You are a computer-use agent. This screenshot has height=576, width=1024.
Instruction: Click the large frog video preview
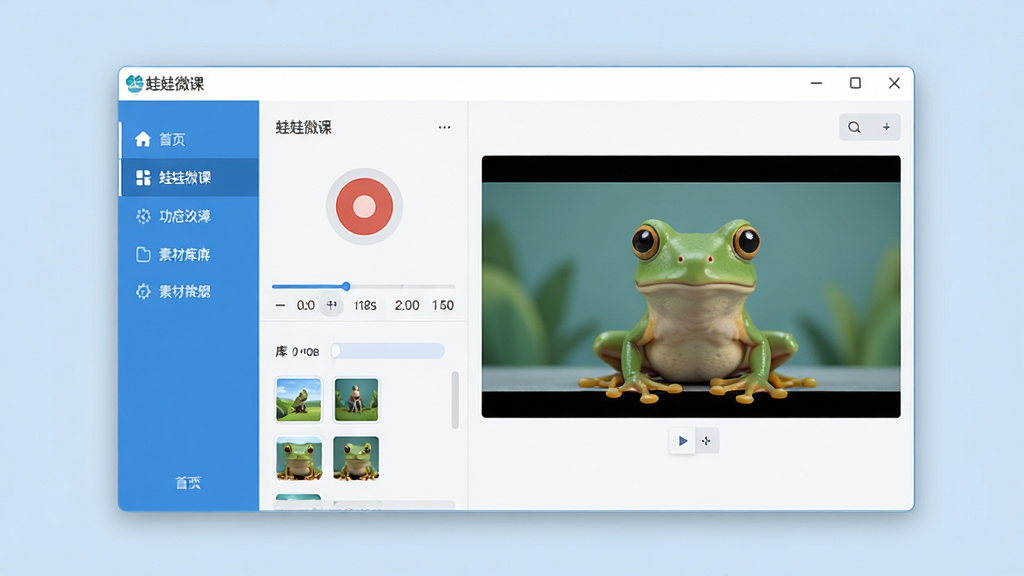691,287
